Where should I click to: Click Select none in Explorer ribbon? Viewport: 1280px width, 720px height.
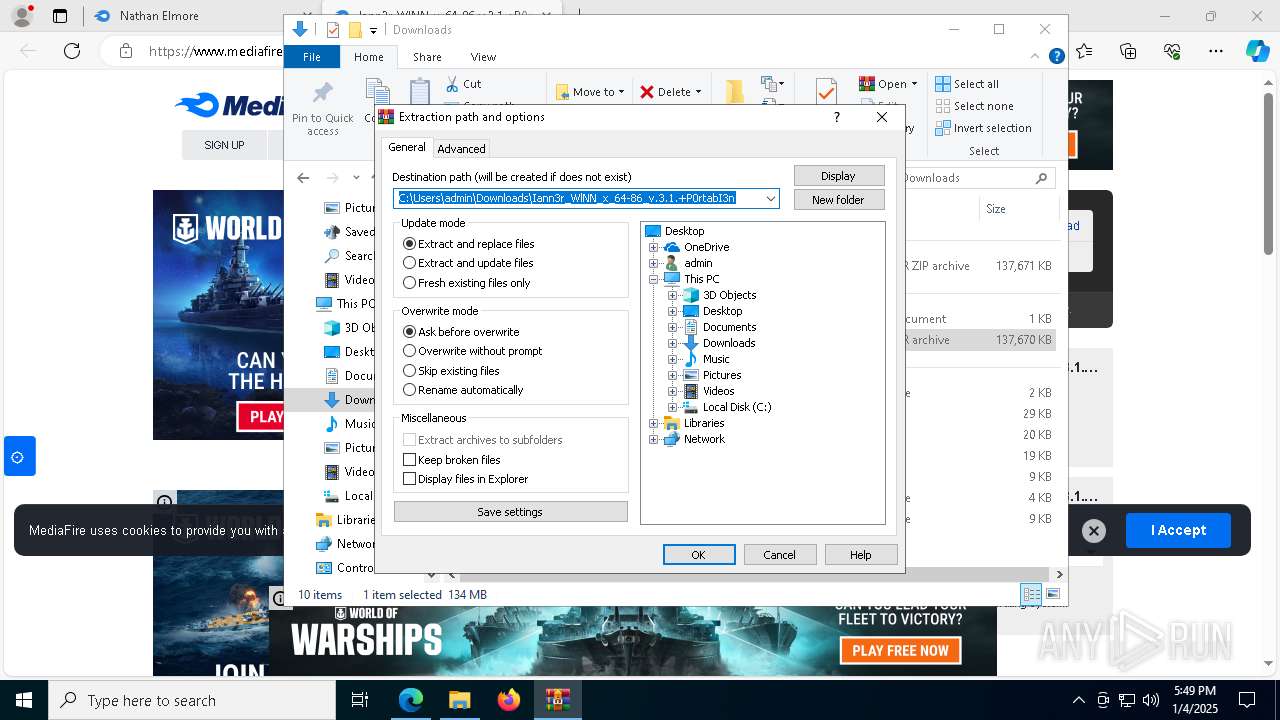pyautogui.click(x=974, y=106)
